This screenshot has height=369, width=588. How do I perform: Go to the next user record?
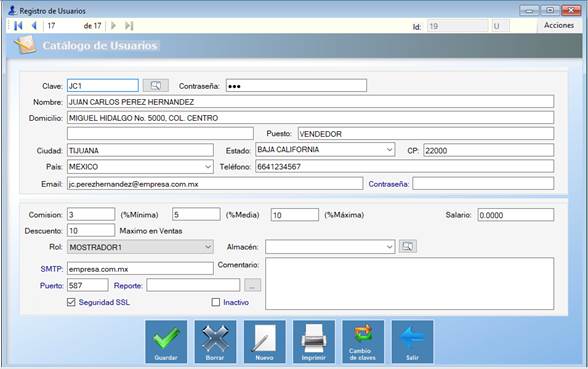[113, 26]
